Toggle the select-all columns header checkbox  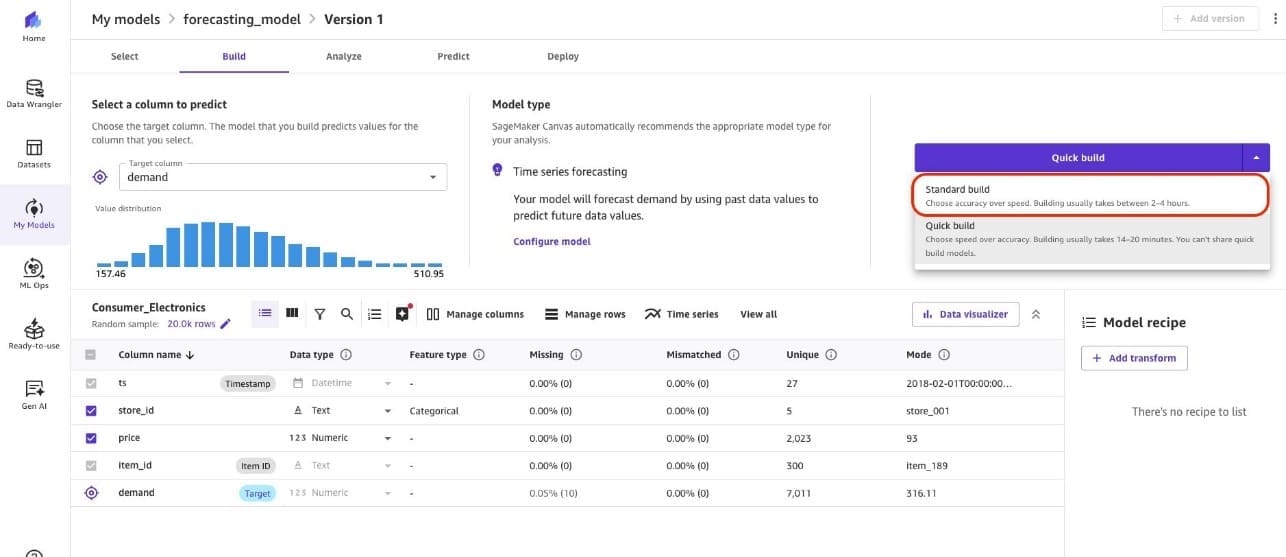click(92, 355)
